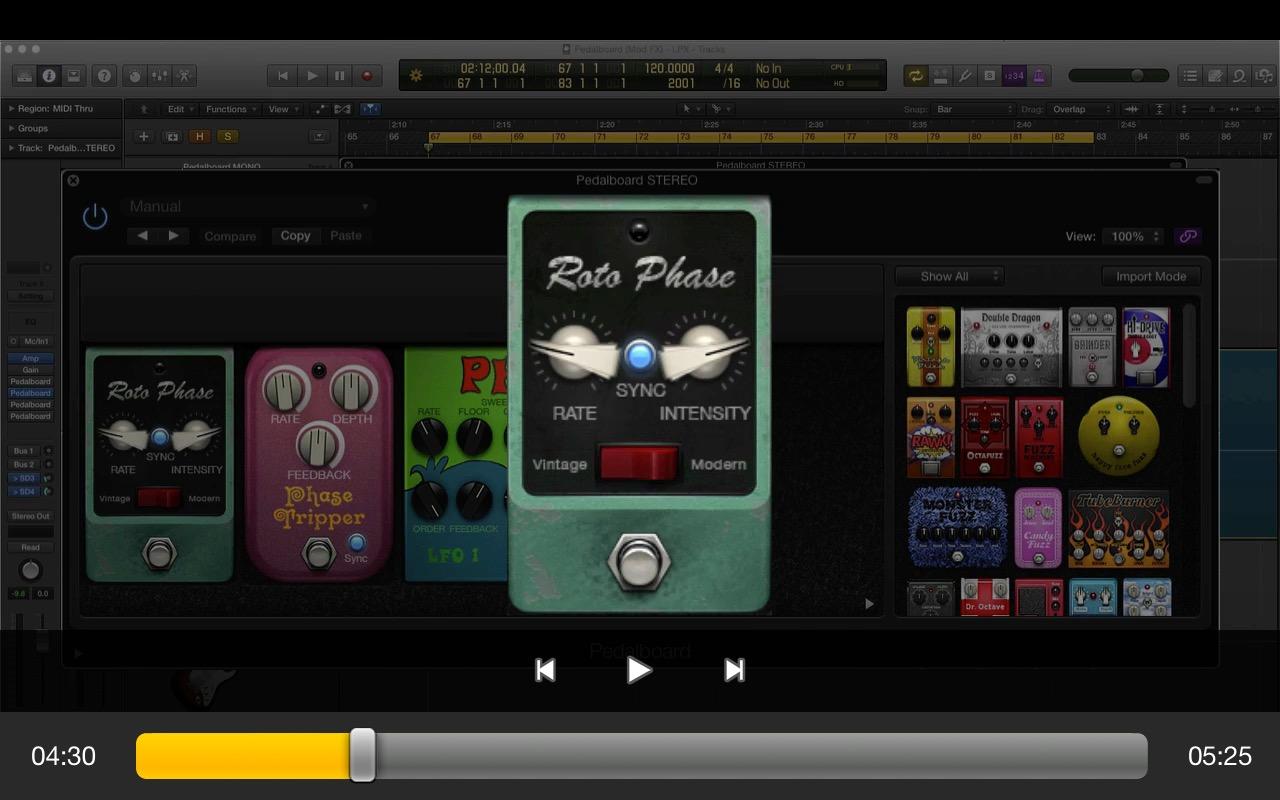Open the Tuner button
Screen dimensions: 1280x800
[965, 76]
